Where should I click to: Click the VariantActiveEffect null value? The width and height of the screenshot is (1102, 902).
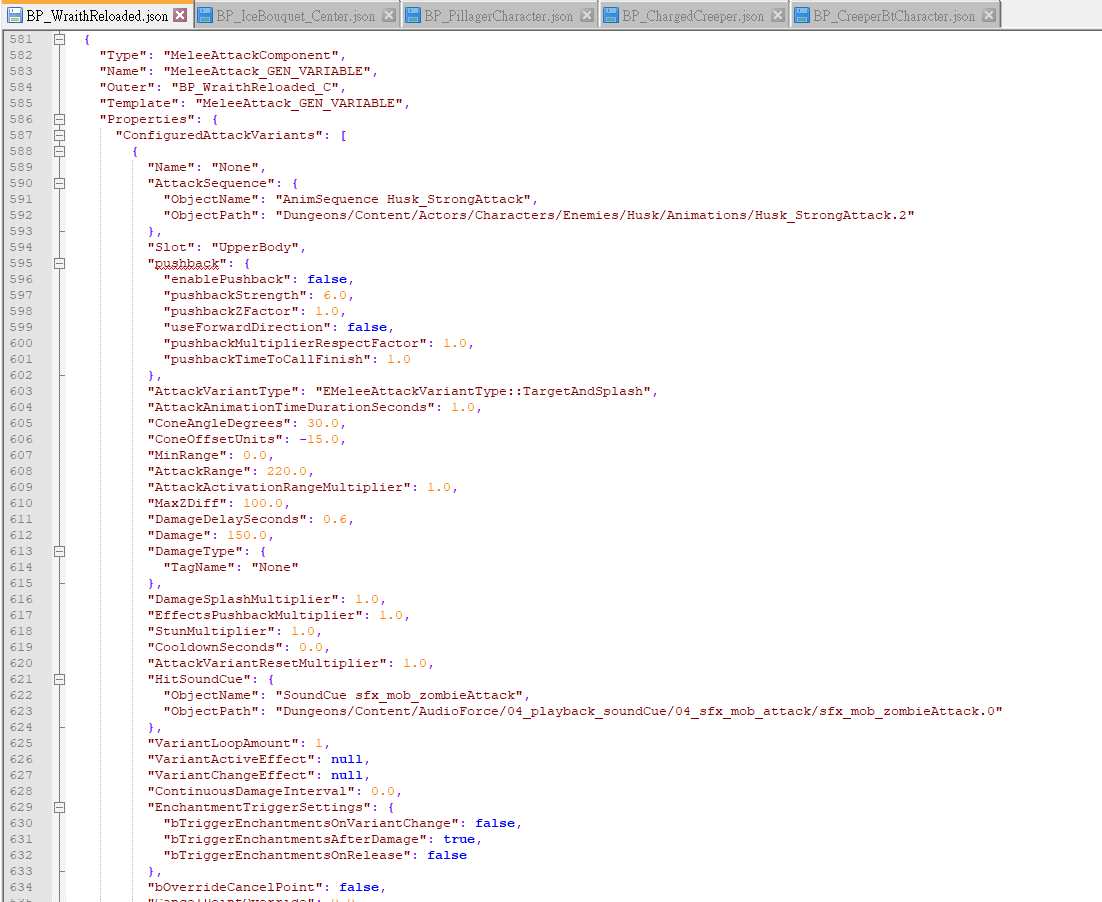click(x=346, y=759)
